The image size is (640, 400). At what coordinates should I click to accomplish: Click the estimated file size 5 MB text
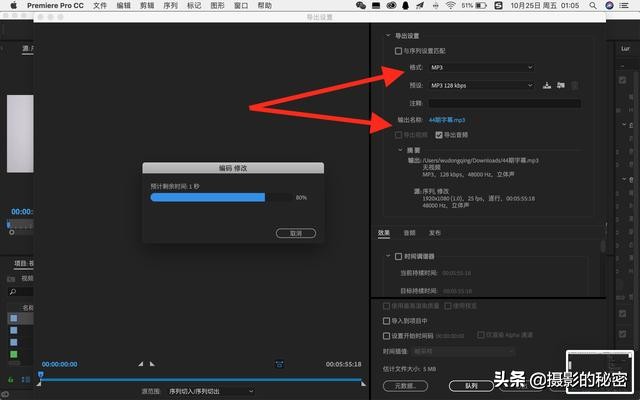tap(409, 369)
